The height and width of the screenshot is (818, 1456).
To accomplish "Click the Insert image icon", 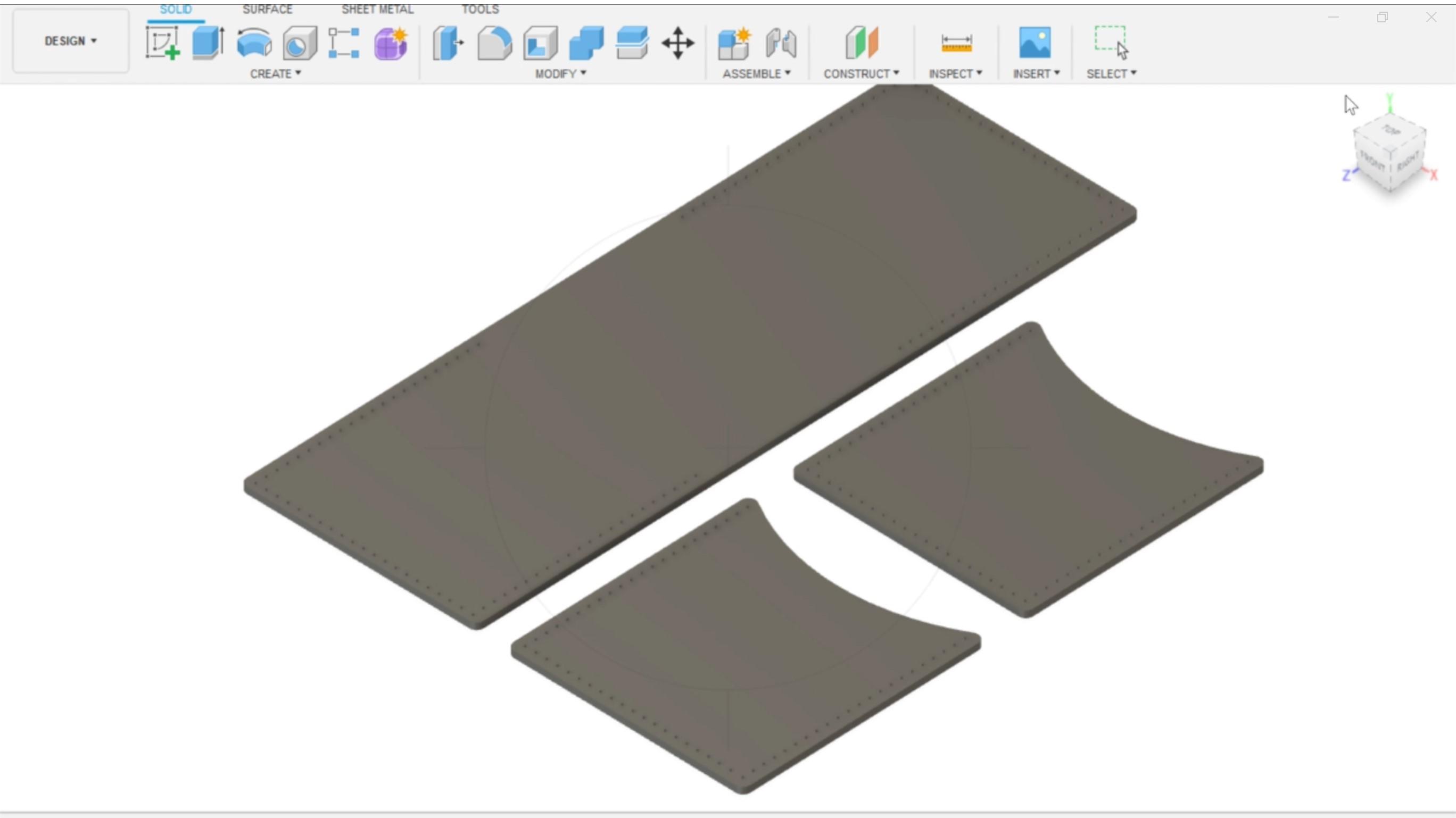I will tap(1035, 43).
